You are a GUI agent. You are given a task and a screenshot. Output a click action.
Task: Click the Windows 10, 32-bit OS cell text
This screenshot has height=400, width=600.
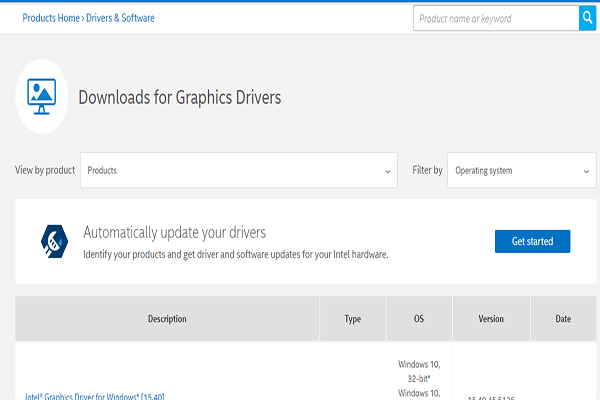(419, 371)
